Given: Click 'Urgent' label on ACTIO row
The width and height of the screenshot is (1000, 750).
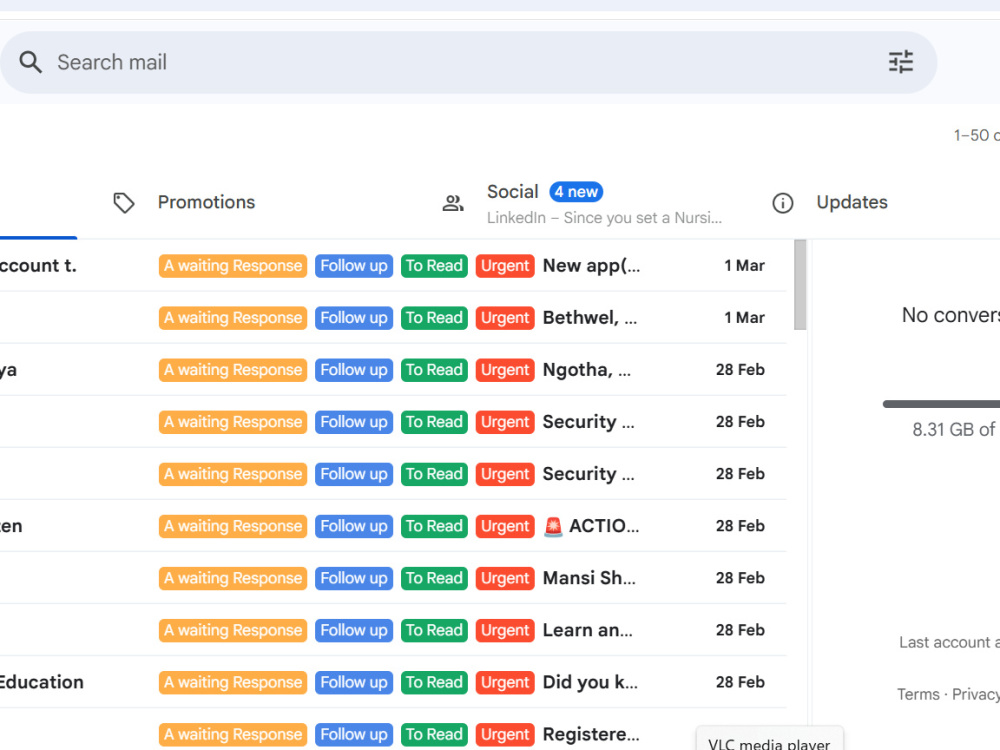Looking at the screenshot, I should [x=505, y=526].
